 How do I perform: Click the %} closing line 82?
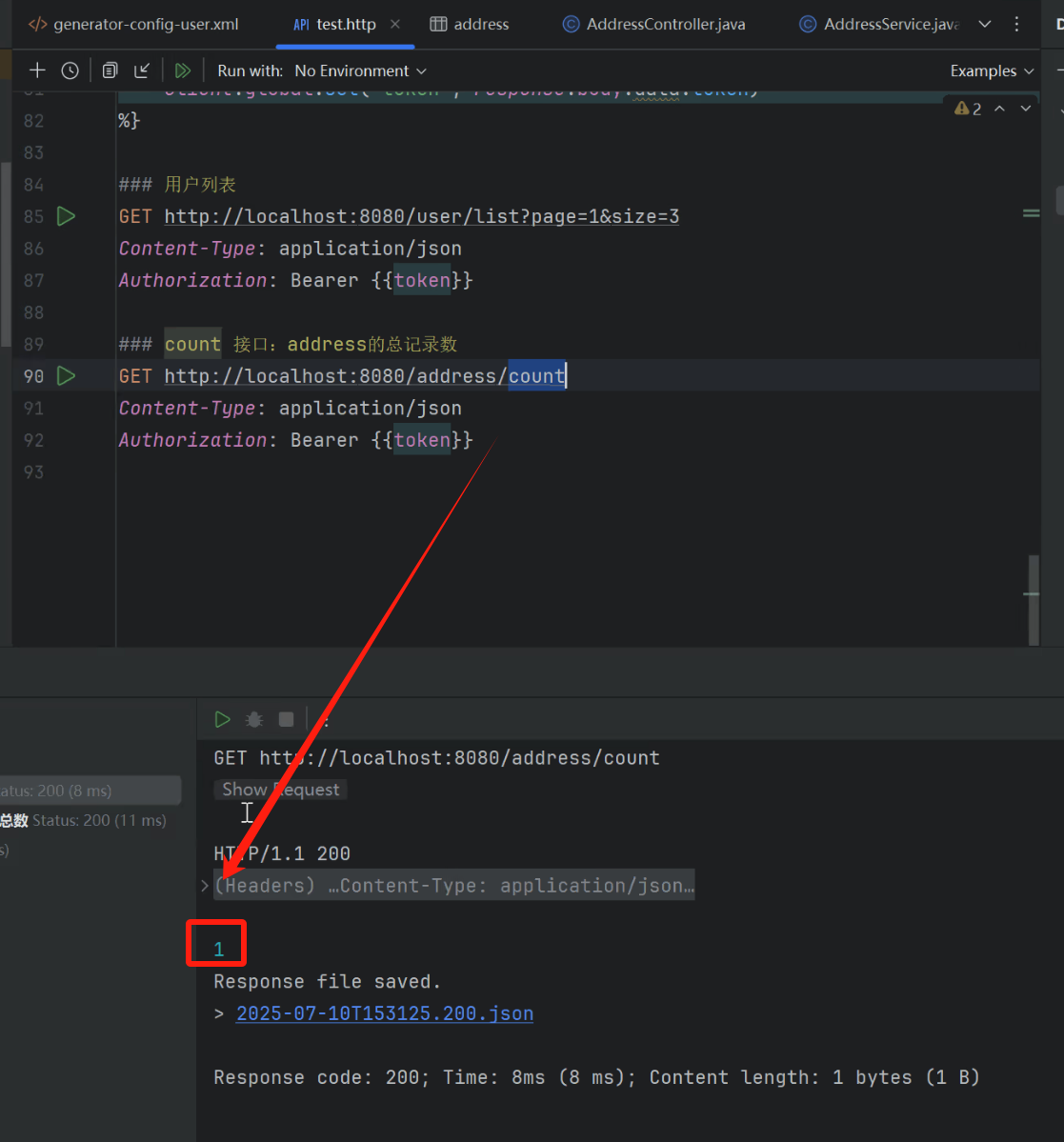(129, 120)
